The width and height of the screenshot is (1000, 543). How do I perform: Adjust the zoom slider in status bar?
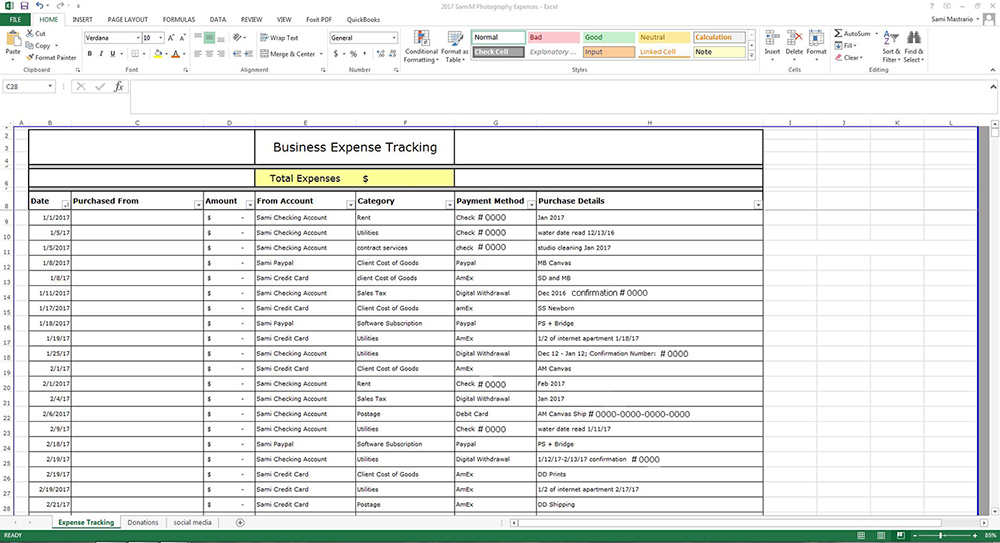tap(941, 535)
